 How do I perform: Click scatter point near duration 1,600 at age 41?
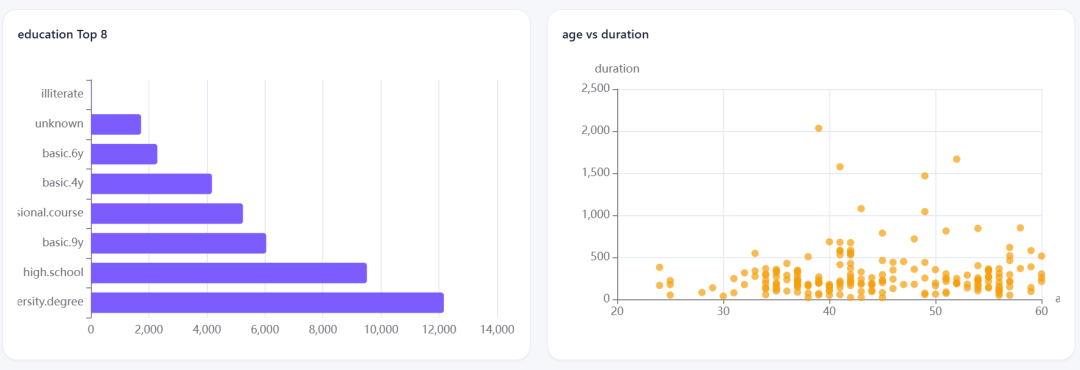click(x=840, y=167)
